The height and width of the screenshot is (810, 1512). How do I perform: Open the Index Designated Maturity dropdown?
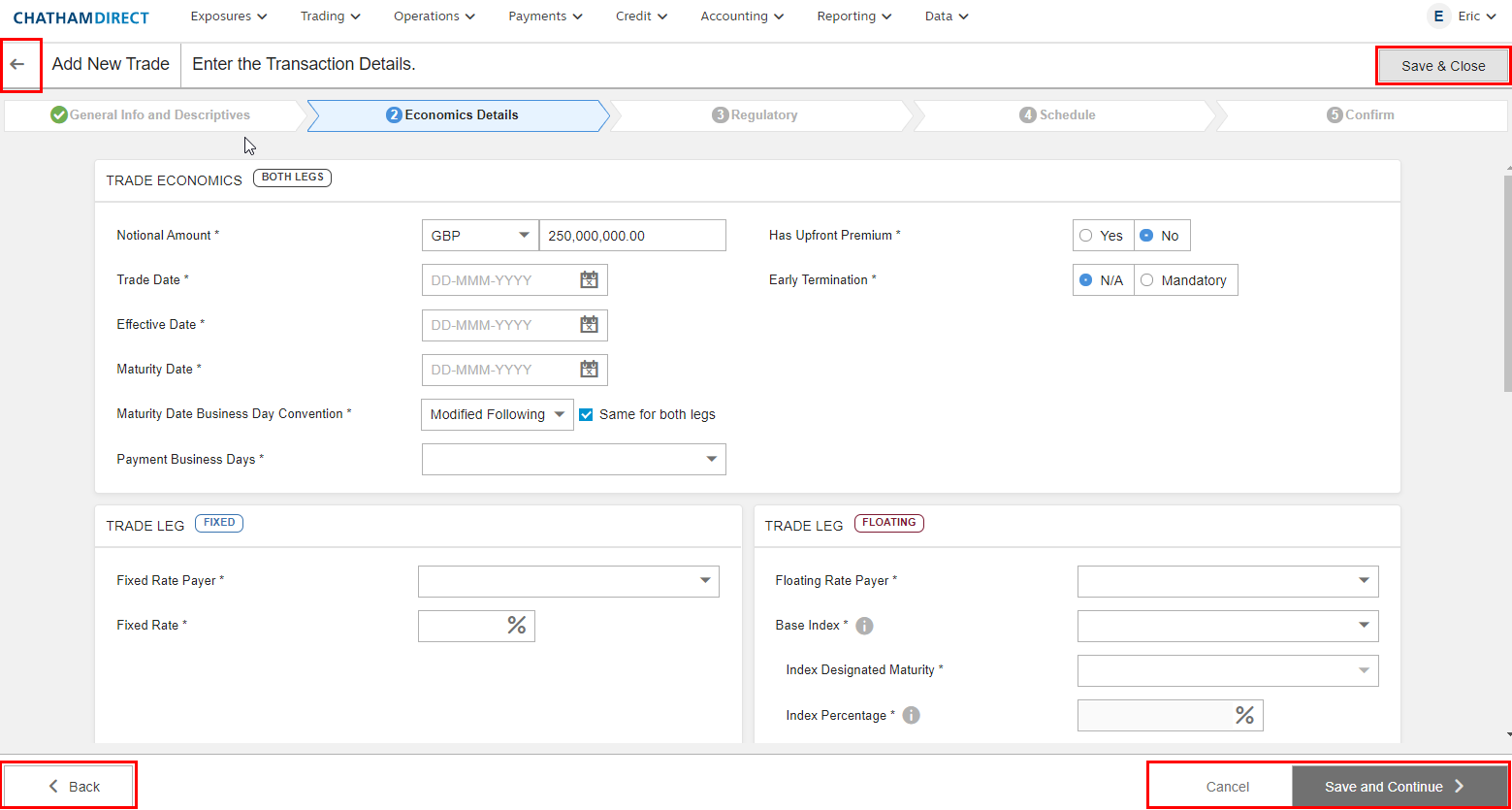[1228, 670]
